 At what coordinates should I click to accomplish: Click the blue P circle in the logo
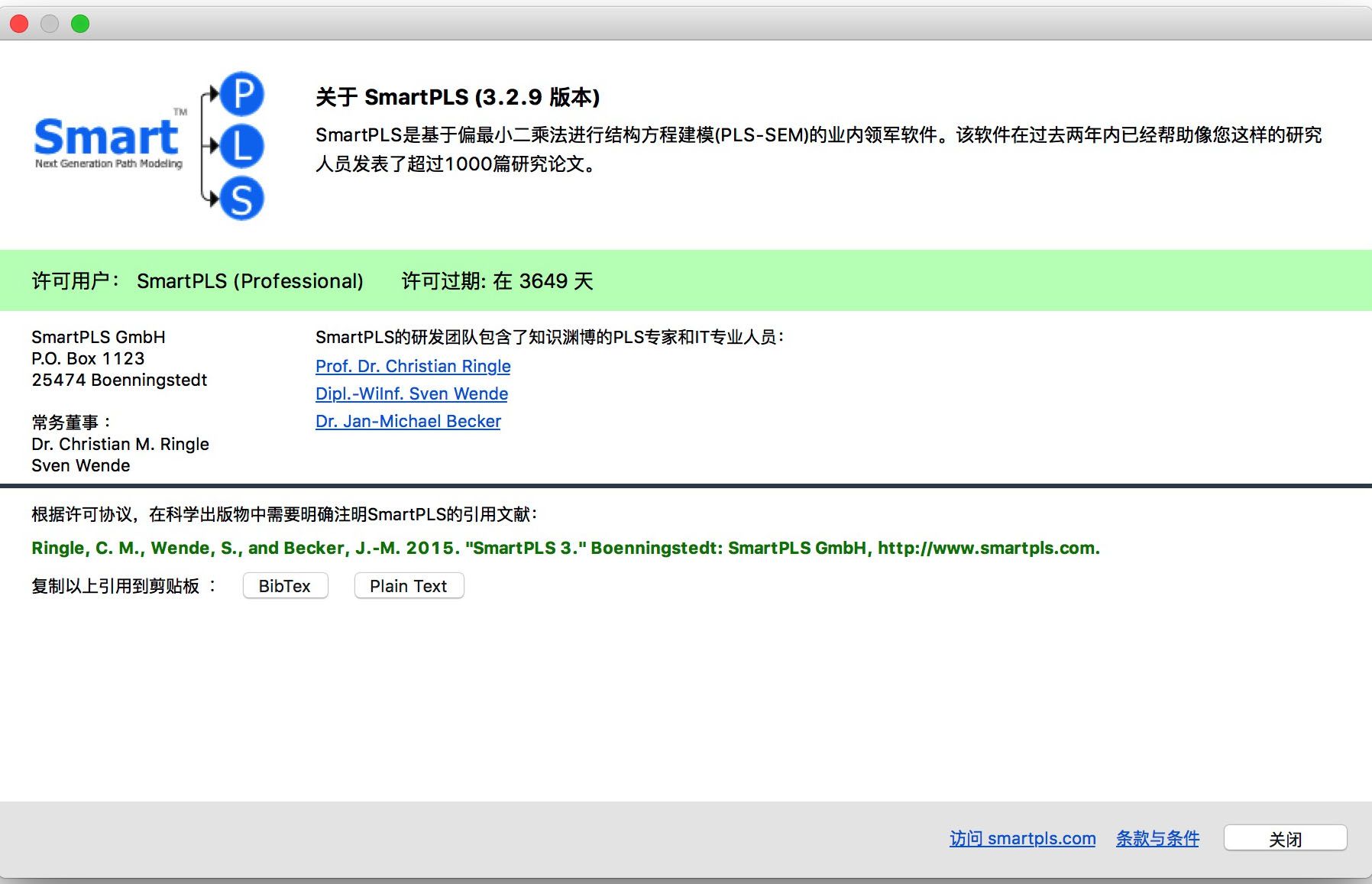click(x=242, y=94)
